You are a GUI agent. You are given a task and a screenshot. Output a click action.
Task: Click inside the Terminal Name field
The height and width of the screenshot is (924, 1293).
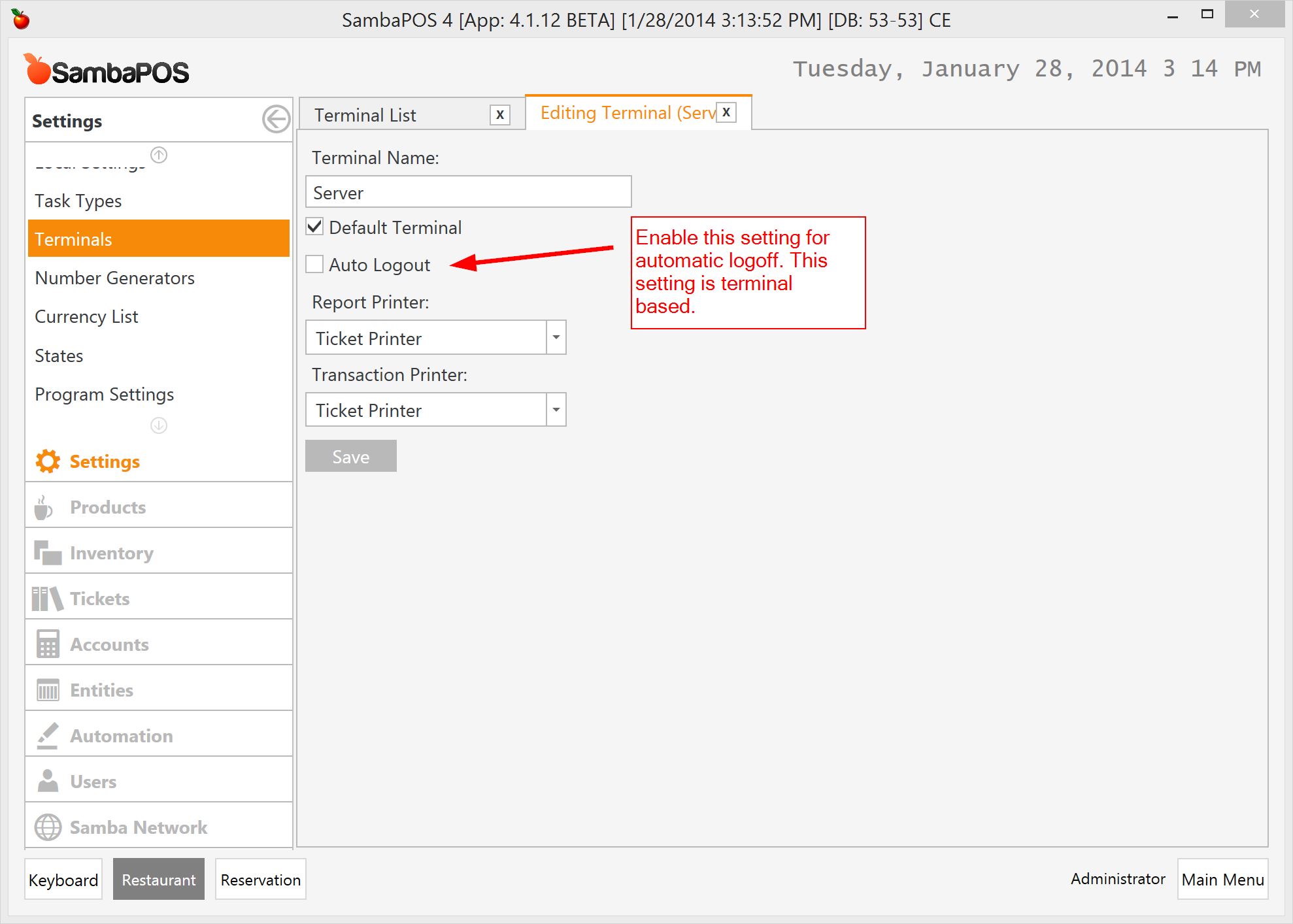(x=467, y=191)
